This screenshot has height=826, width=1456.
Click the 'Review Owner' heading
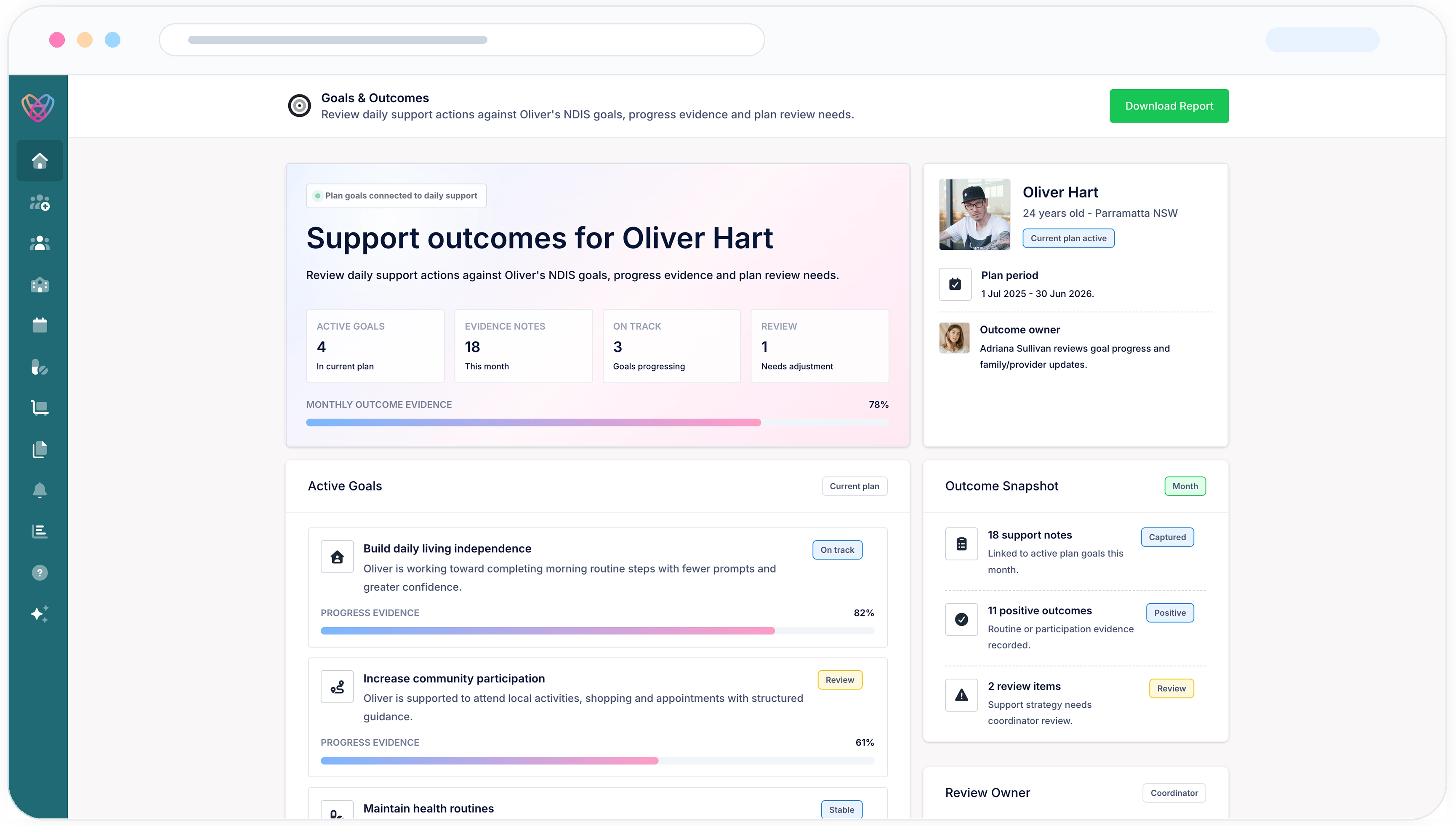tap(988, 793)
